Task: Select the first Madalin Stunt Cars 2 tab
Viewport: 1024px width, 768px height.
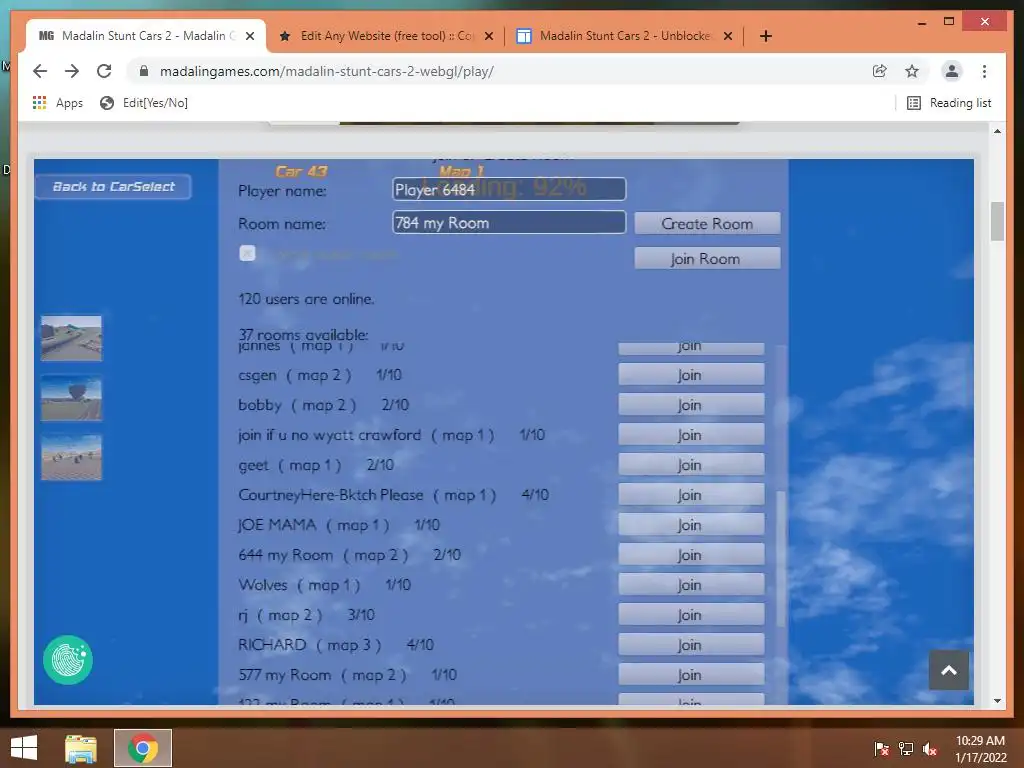Action: (x=145, y=36)
